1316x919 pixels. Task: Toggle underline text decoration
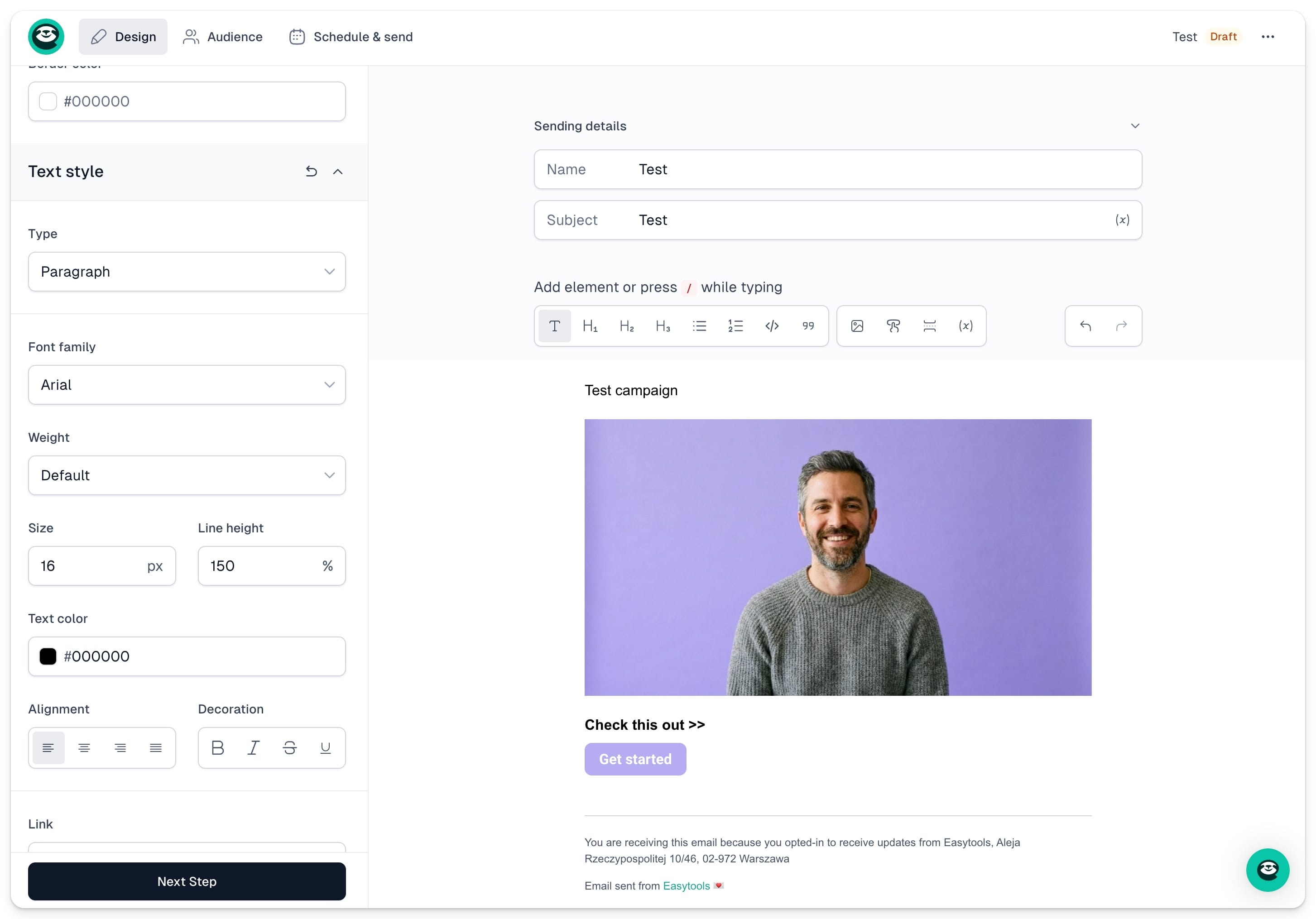click(x=325, y=748)
